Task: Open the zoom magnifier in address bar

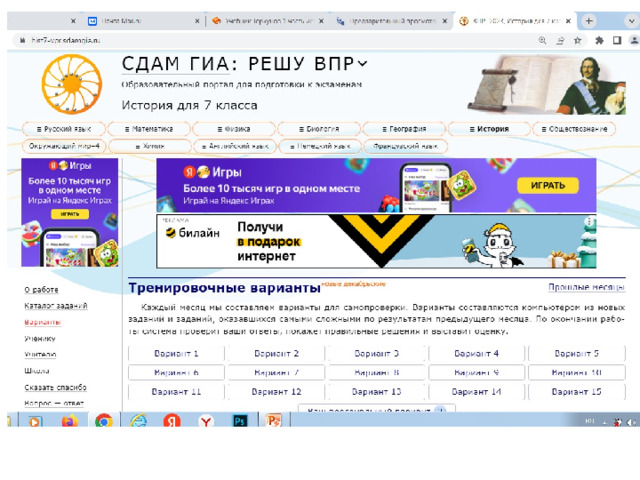Action: click(x=542, y=40)
